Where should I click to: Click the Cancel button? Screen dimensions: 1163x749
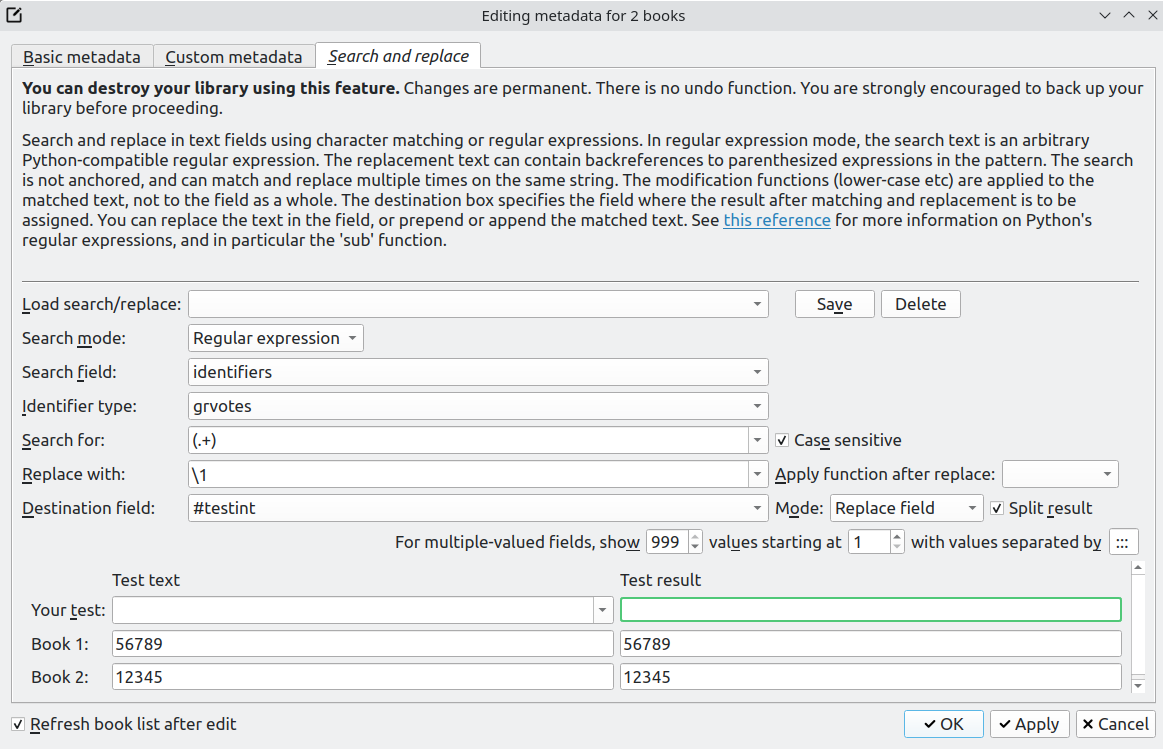pos(1115,724)
